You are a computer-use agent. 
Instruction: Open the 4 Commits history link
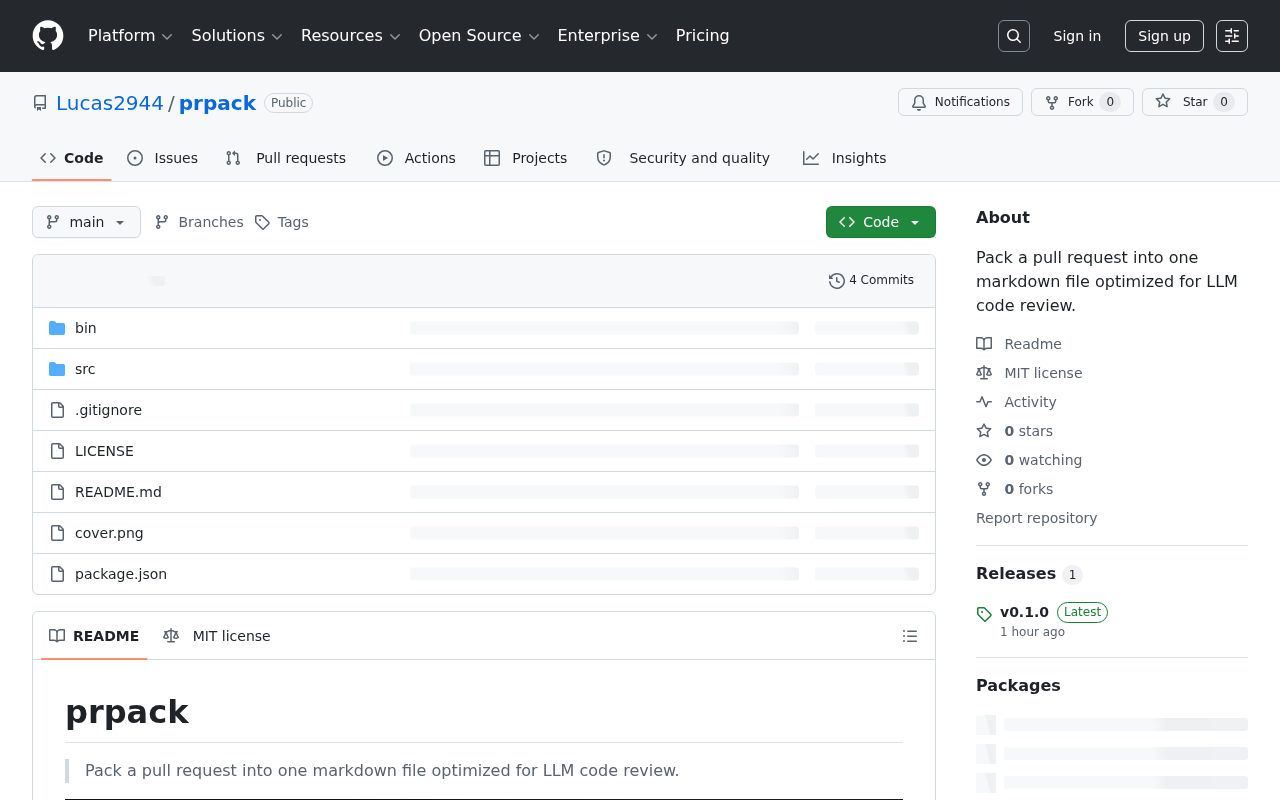click(871, 281)
